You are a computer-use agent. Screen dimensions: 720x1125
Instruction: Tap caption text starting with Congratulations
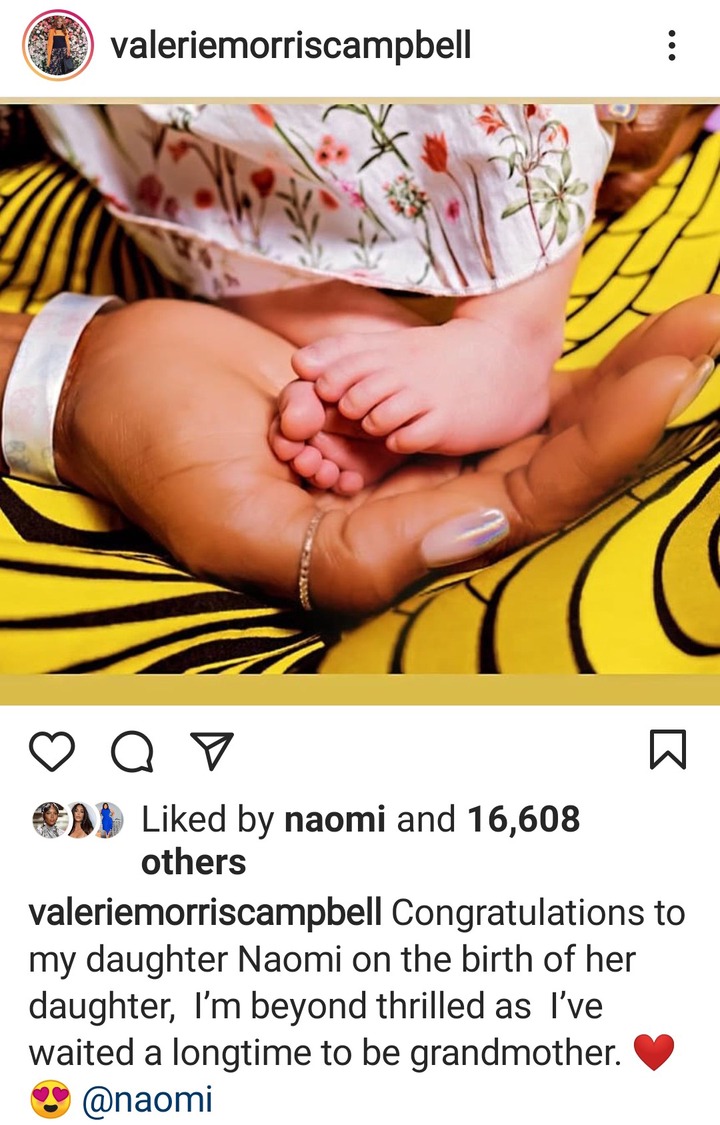pyautogui.click(x=356, y=982)
